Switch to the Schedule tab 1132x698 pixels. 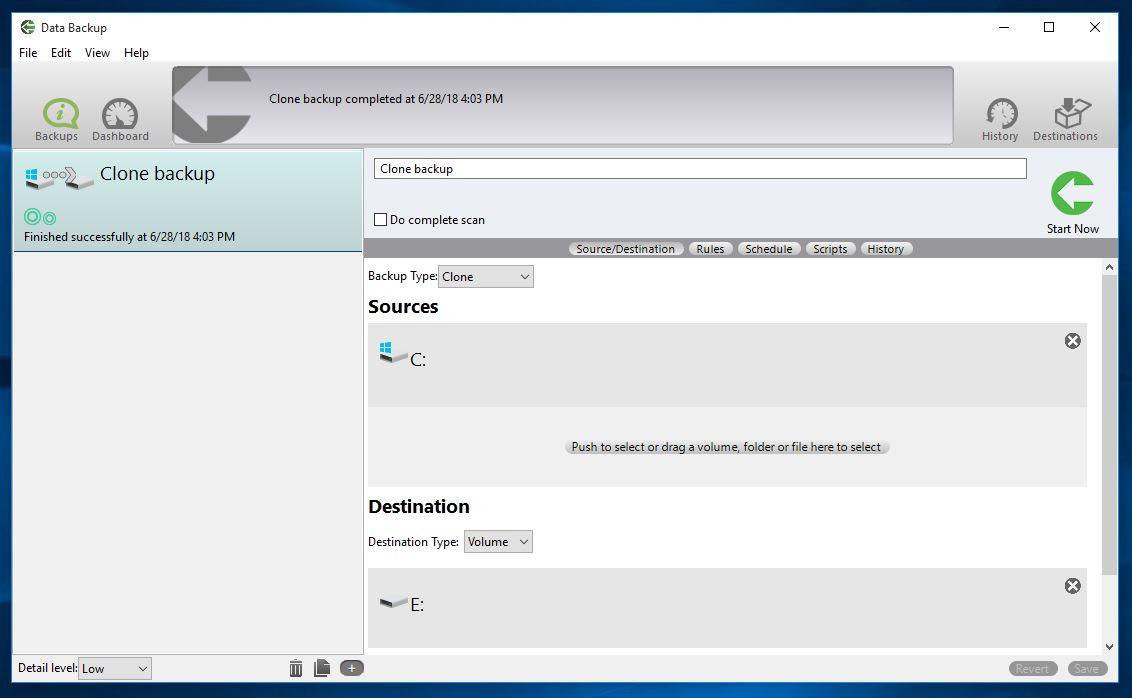pyautogui.click(x=768, y=249)
